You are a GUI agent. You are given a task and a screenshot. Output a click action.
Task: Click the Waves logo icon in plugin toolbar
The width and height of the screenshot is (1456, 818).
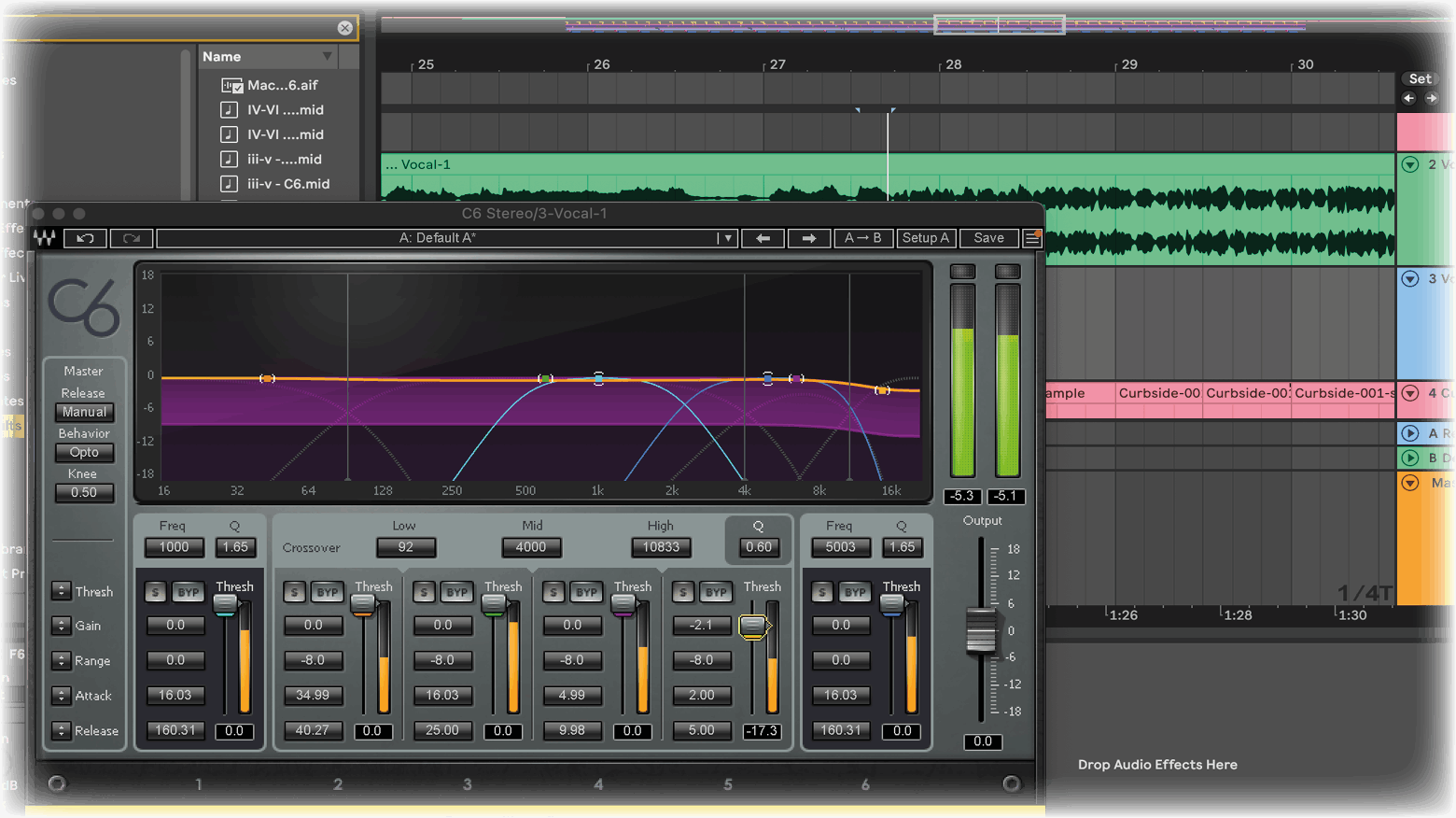[44, 238]
